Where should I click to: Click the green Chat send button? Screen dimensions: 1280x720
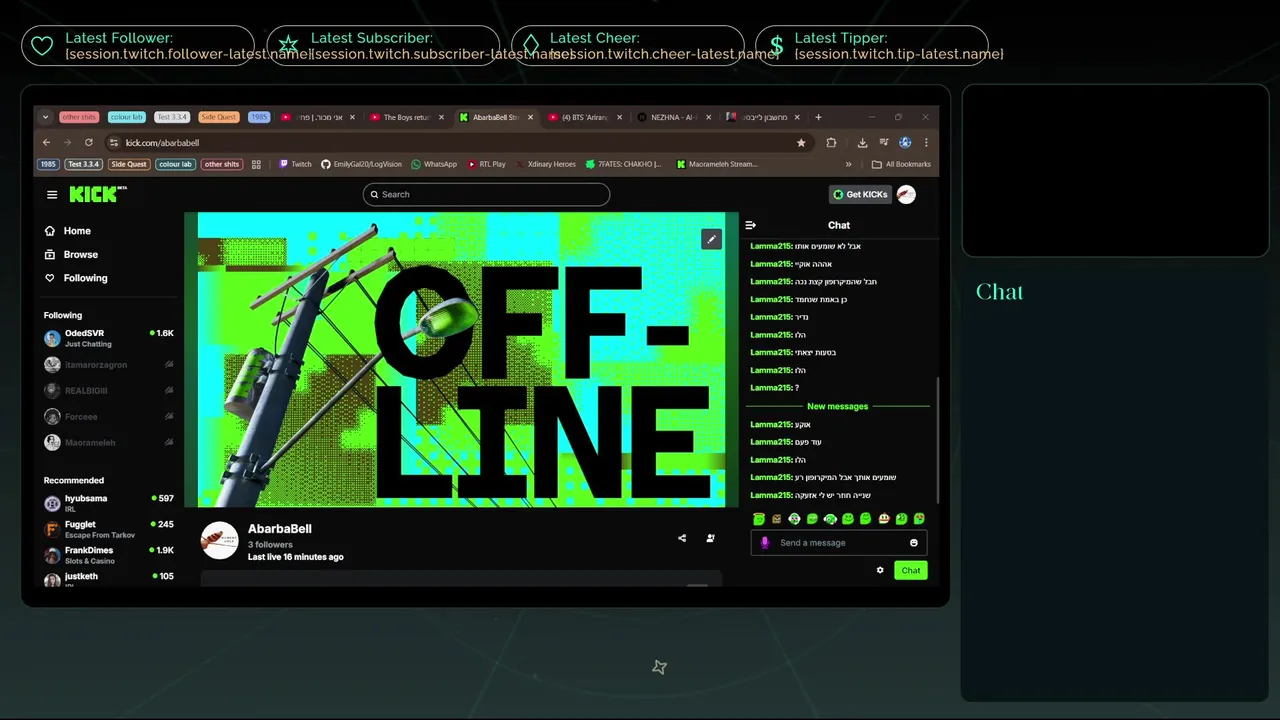[910, 570]
